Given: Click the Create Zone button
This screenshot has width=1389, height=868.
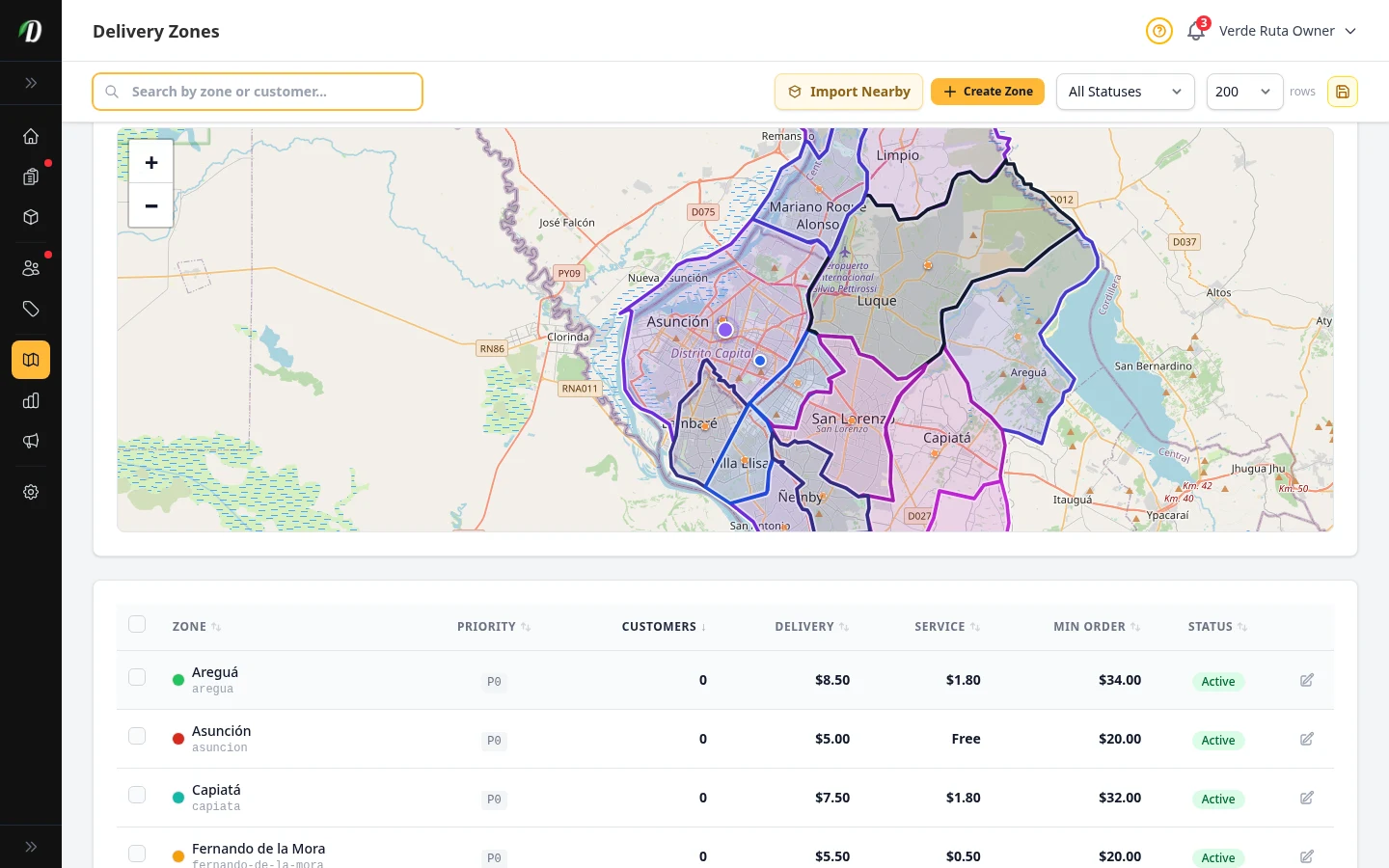Looking at the screenshot, I should click(x=988, y=92).
